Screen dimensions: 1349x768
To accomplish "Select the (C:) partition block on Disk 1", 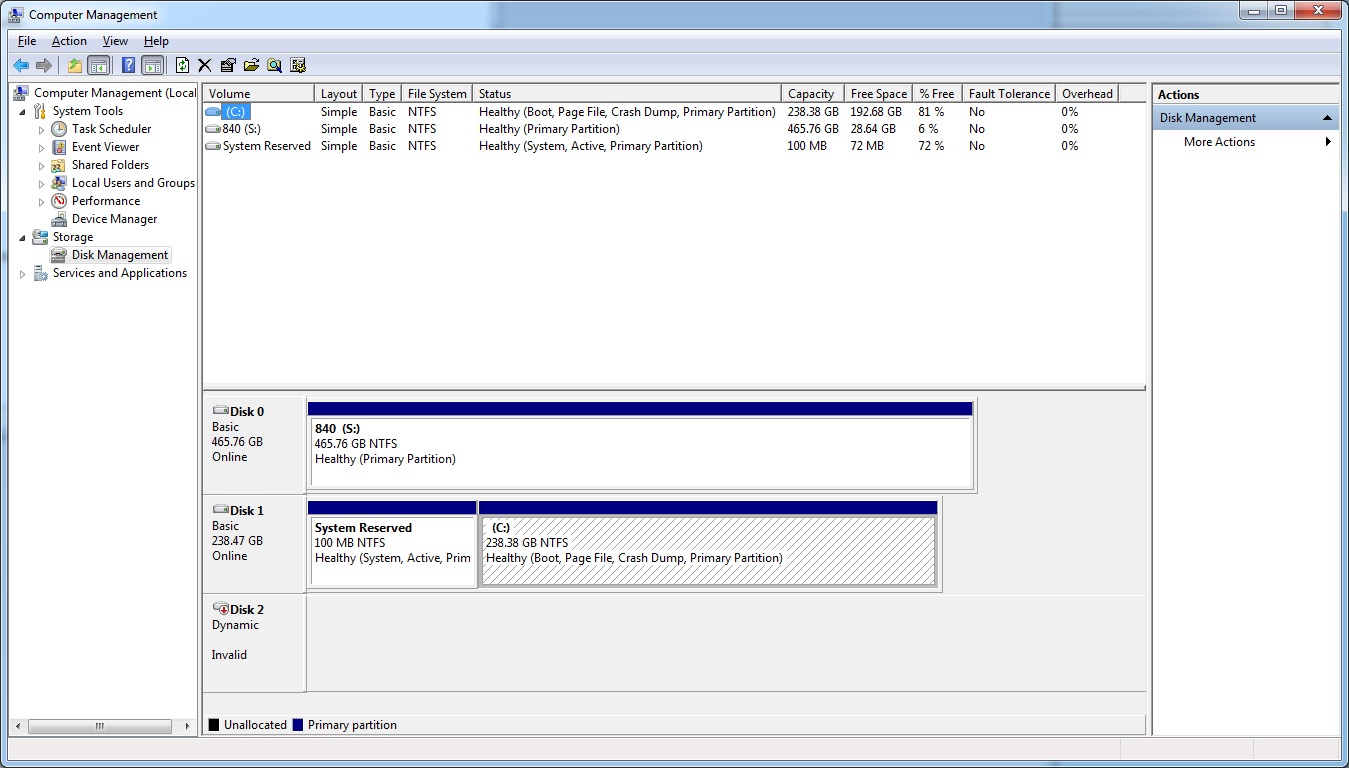I will [708, 544].
